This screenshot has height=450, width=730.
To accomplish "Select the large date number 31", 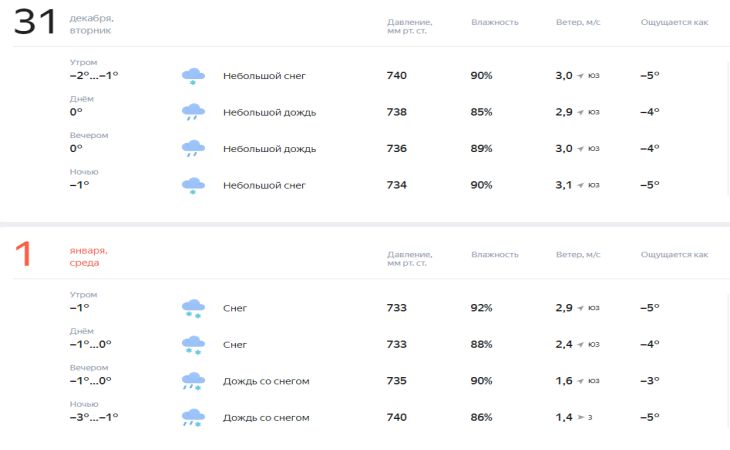I will click(x=35, y=24).
